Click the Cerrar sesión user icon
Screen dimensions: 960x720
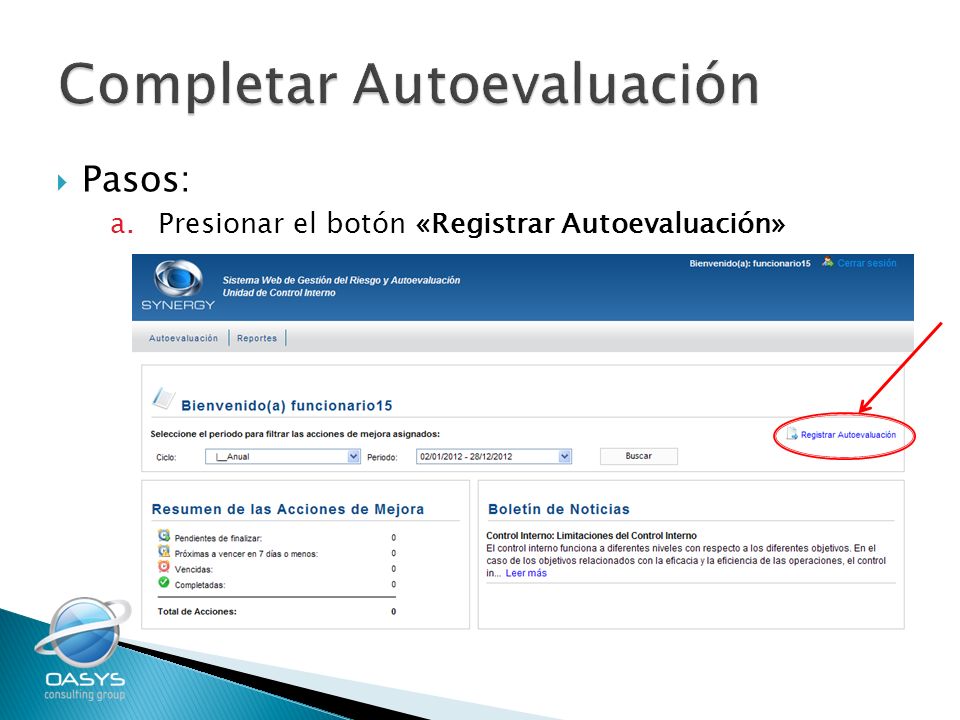(827, 262)
